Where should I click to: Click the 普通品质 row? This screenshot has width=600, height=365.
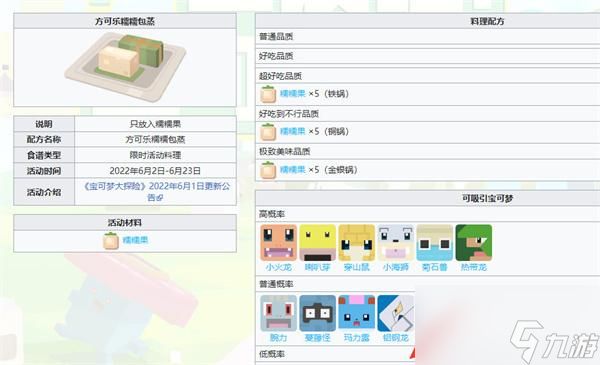click(428, 37)
